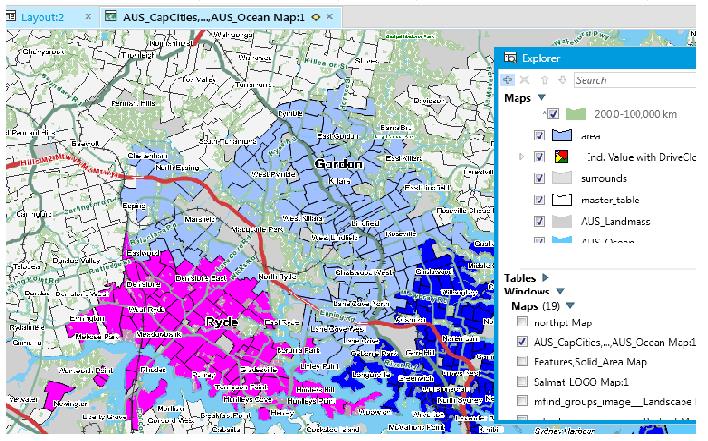Check the Salmat LOGO Map:1 checkbox
This screenshot has width=708, height=441.
point(522,381)
